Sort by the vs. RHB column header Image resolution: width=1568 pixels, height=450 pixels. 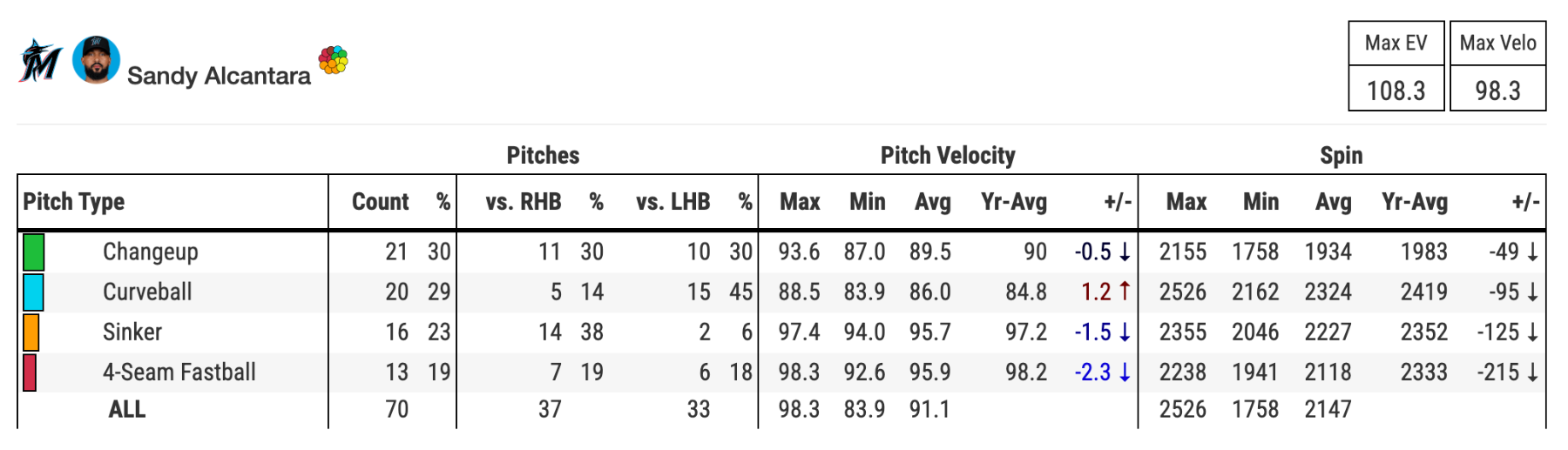coord(523,202)
